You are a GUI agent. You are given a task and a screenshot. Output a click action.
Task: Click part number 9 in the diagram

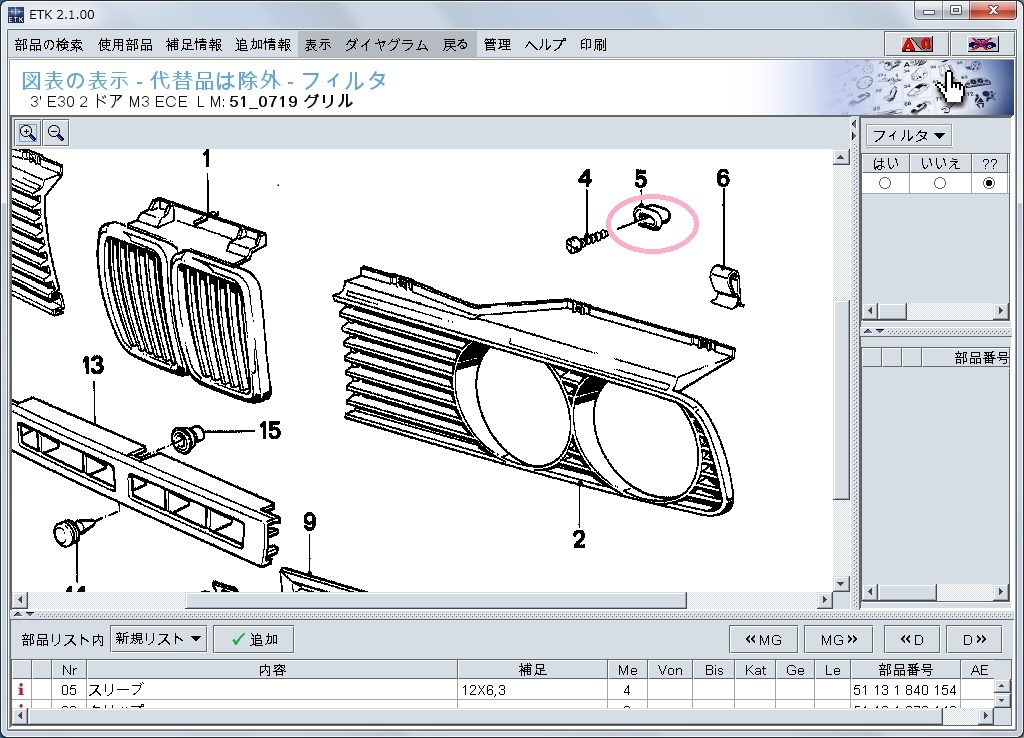(x=310, y=521)
